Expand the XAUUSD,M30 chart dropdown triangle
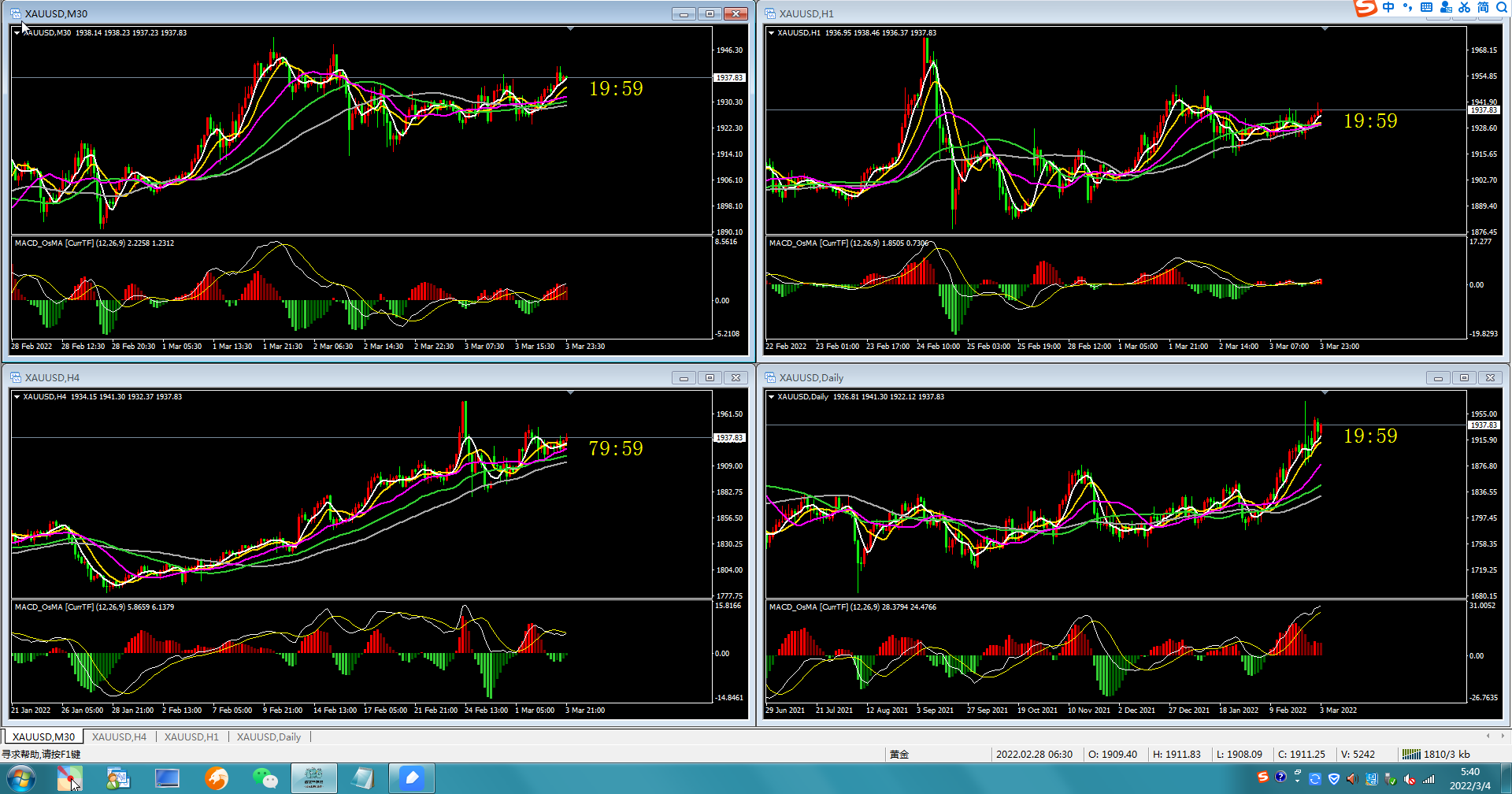 [17, 33]
